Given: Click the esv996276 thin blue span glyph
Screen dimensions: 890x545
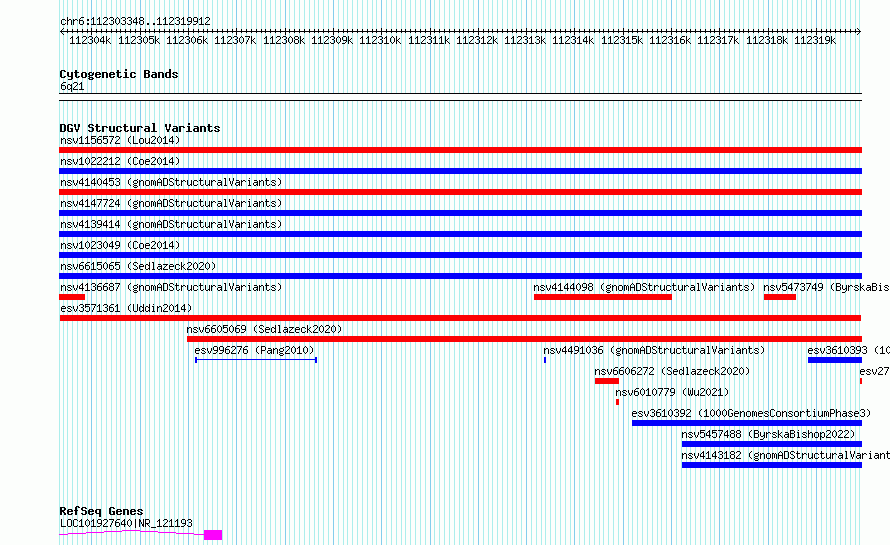Looking at the screenshot, I should 256,360.
